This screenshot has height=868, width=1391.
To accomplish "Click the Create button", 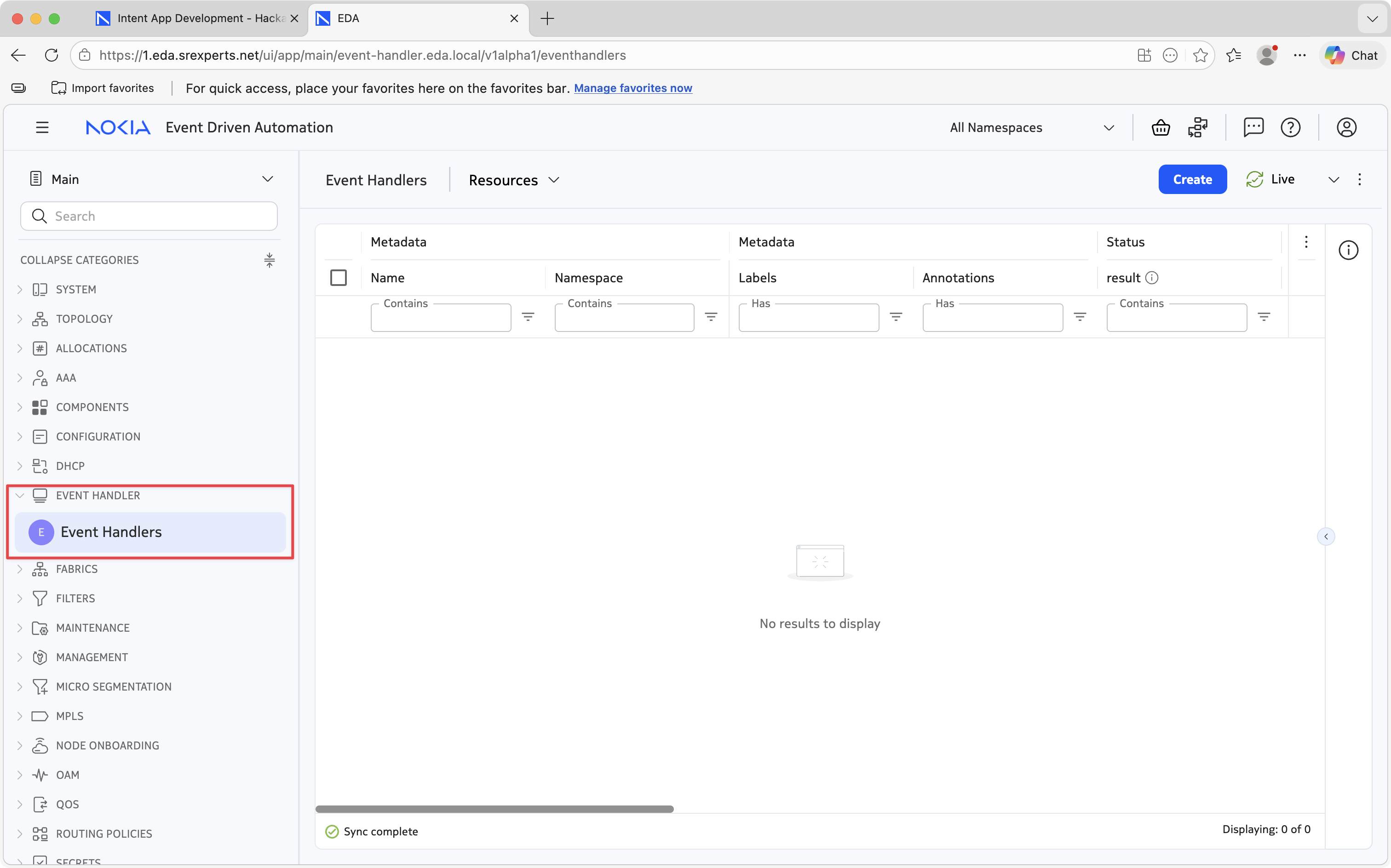I will (x=1192, y=180).
